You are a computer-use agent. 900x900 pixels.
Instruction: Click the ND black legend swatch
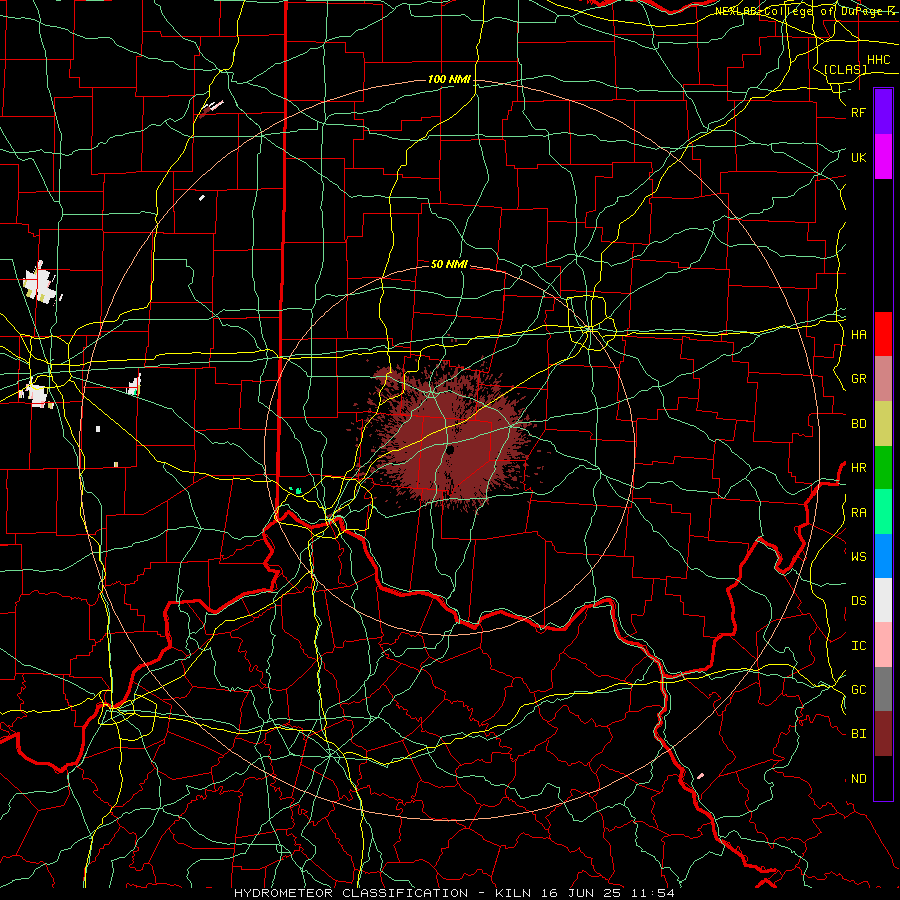click(883, 778)
